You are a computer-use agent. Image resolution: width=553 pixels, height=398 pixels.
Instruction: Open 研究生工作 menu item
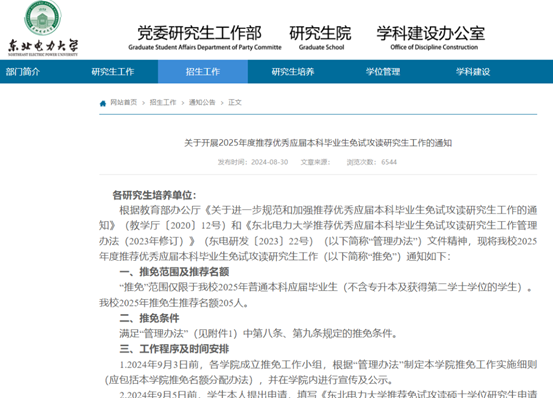(113, 72)
